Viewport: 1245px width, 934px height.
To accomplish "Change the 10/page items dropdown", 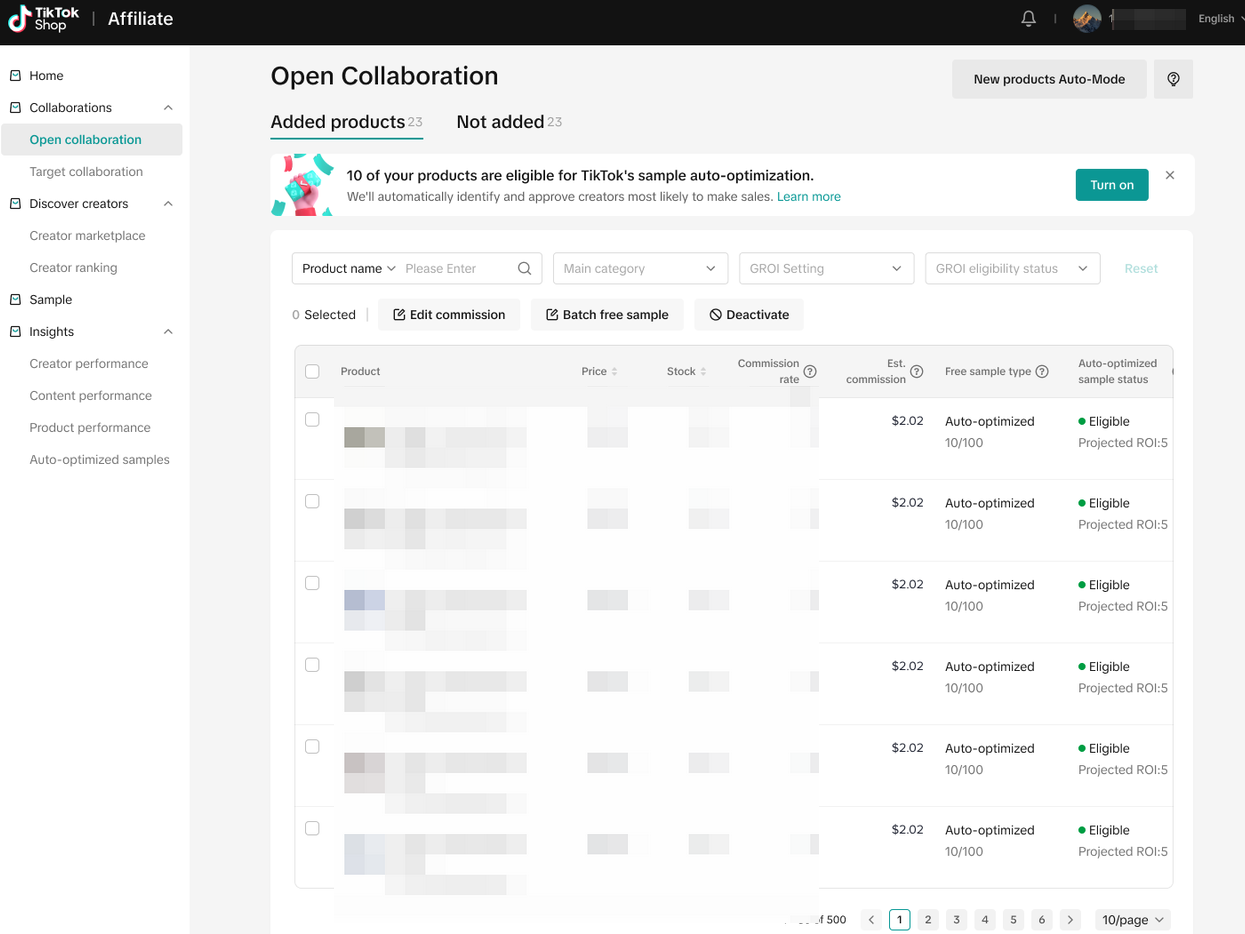I will tap(1132, 920).
